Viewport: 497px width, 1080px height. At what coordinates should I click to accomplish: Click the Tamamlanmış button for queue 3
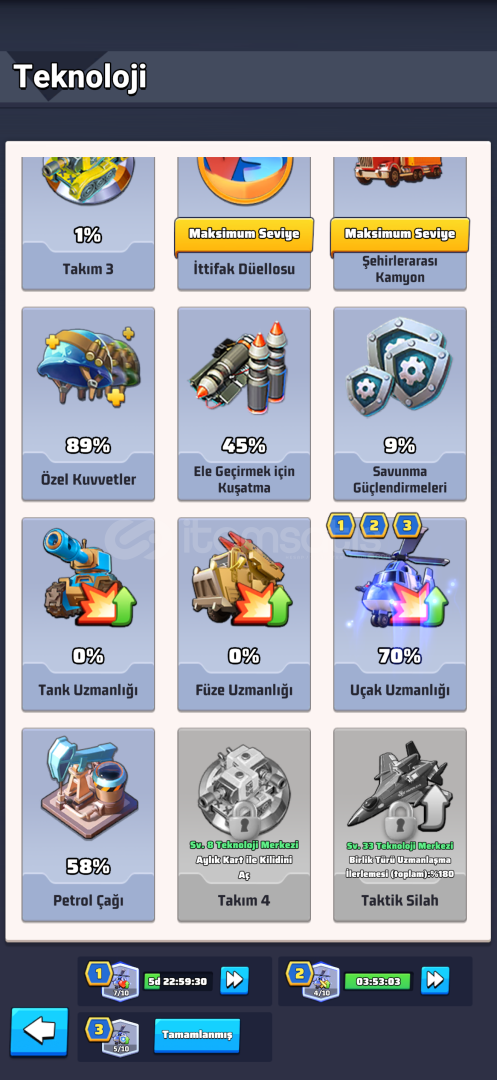[197, 1035]
